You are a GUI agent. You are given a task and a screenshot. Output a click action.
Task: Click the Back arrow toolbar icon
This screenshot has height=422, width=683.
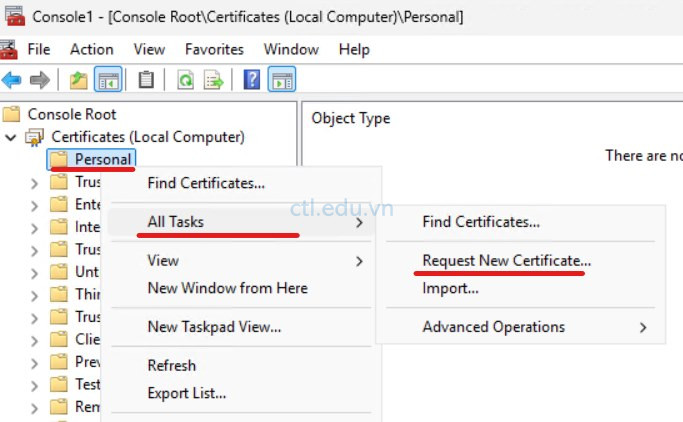(11, 80)
